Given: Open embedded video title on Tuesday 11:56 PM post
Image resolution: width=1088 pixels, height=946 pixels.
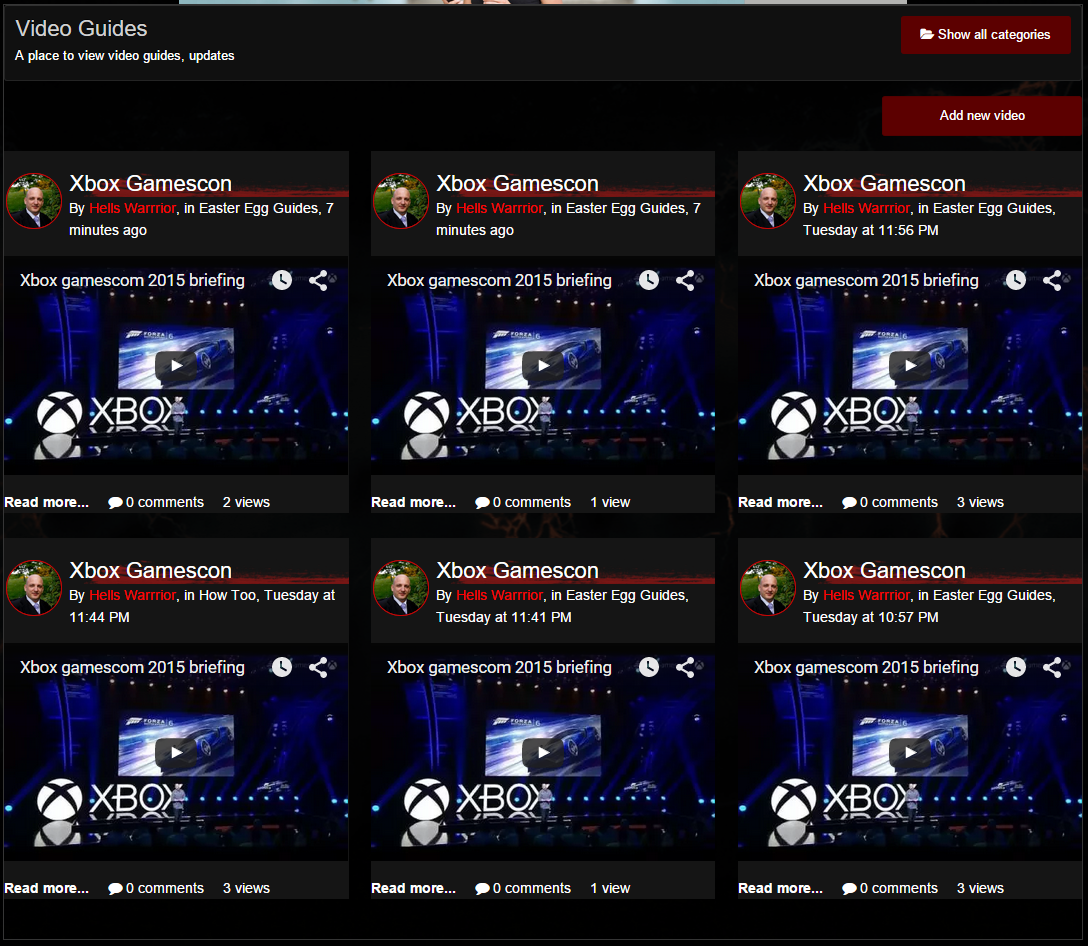Looking at the screenshot, I should click(x=867, y=280).
